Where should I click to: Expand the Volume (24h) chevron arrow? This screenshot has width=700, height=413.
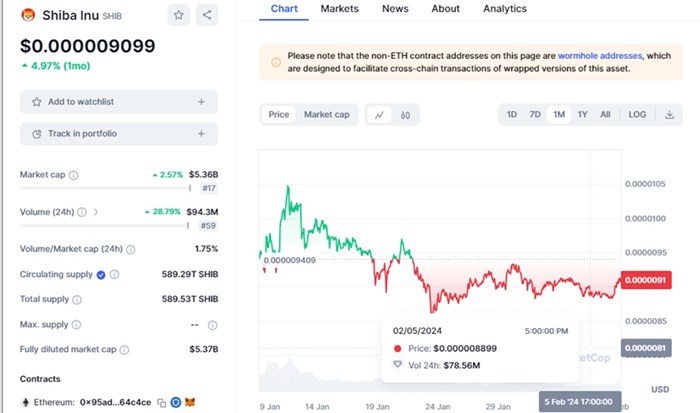[96, 212]
